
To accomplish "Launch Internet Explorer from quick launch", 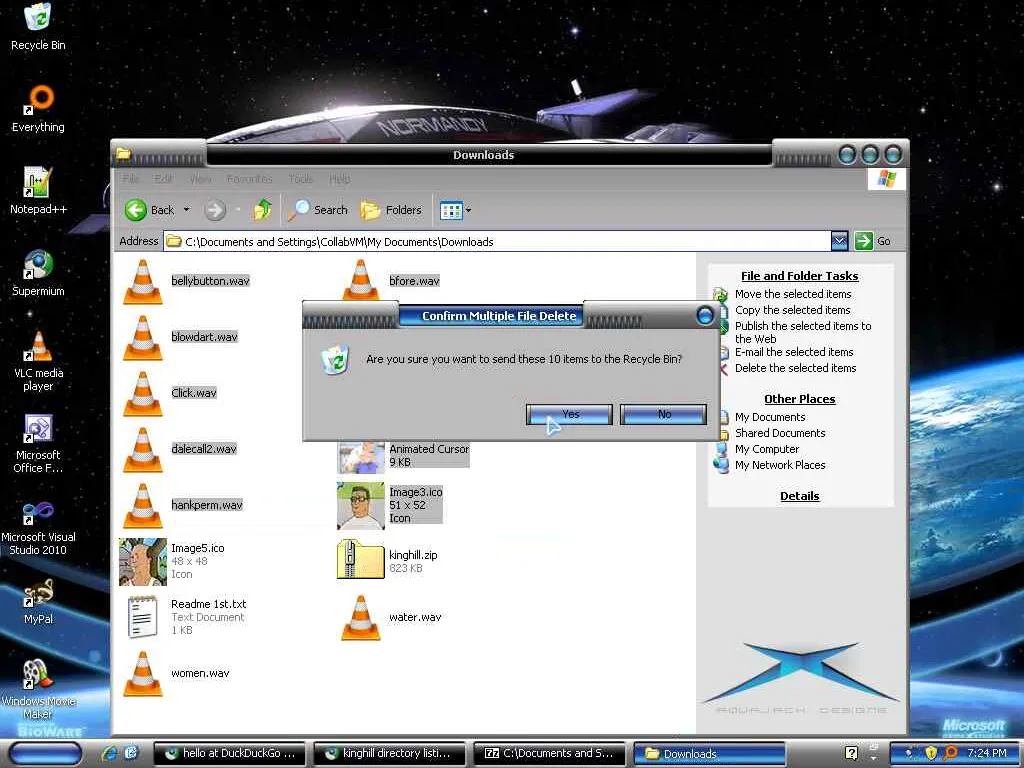I will pyautogui.click(x=109, y=753).
